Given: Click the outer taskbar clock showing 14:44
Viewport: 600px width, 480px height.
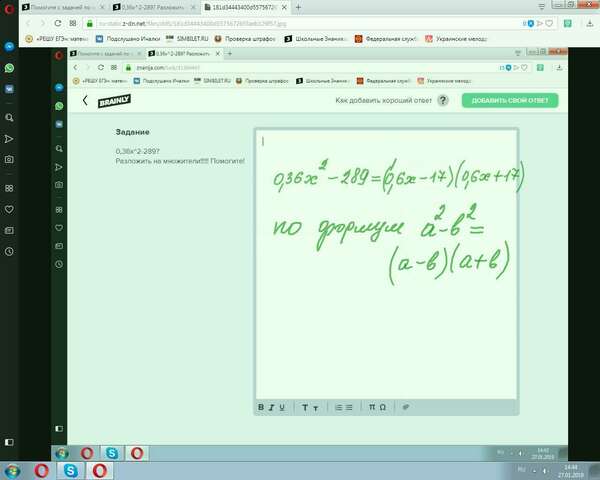Looking at the screenshot, I should [x=571, y=471].
